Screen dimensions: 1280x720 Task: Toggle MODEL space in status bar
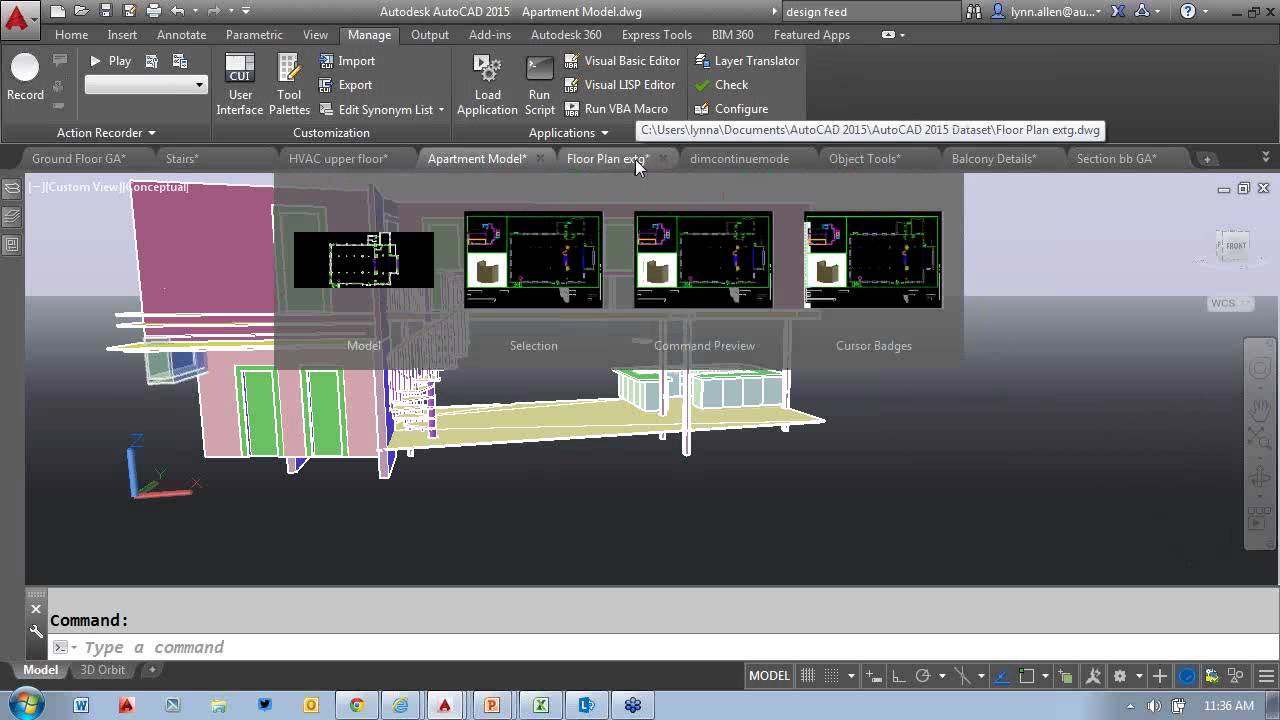pyautogui.click(x=769, y=676)
